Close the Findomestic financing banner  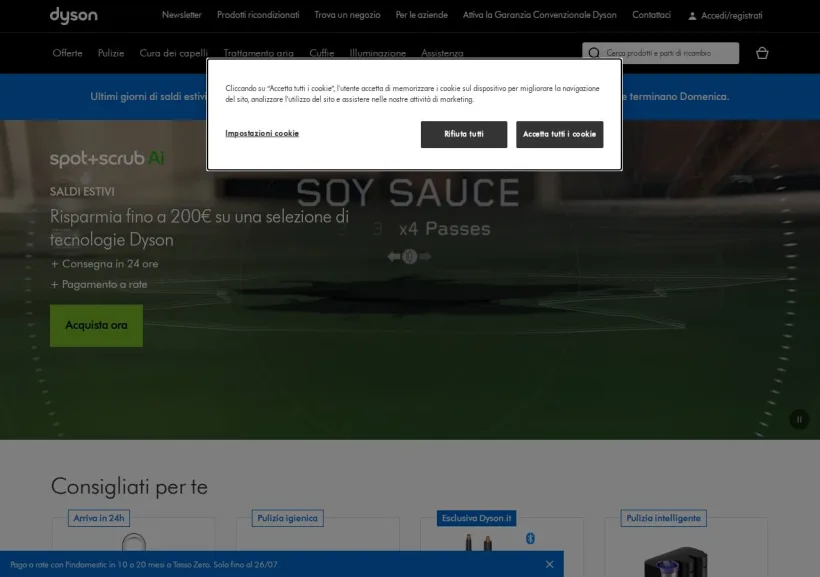549,564
